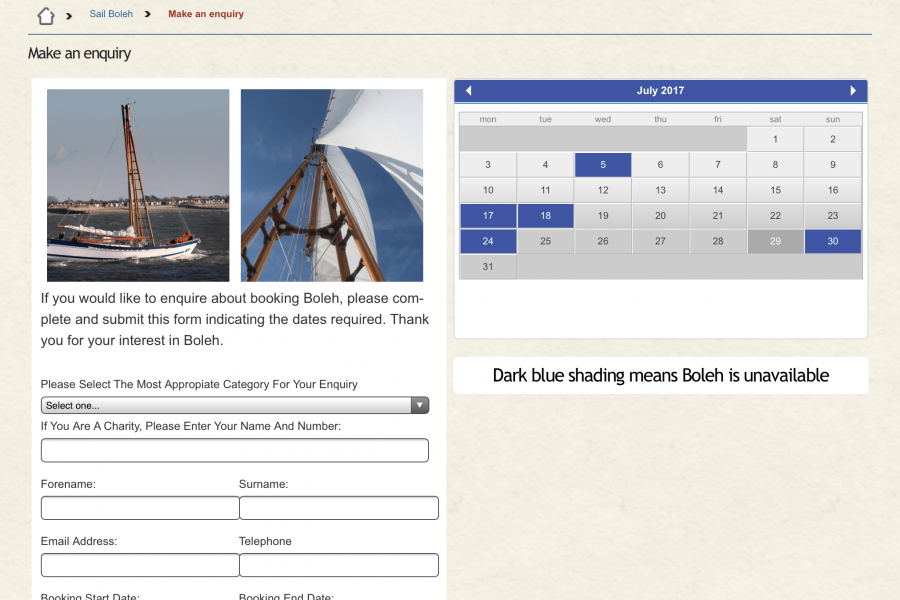This screenshot has width=900, height=600.
Task: Select July 19 in the calendar
Action: click(x=603, y=216)
